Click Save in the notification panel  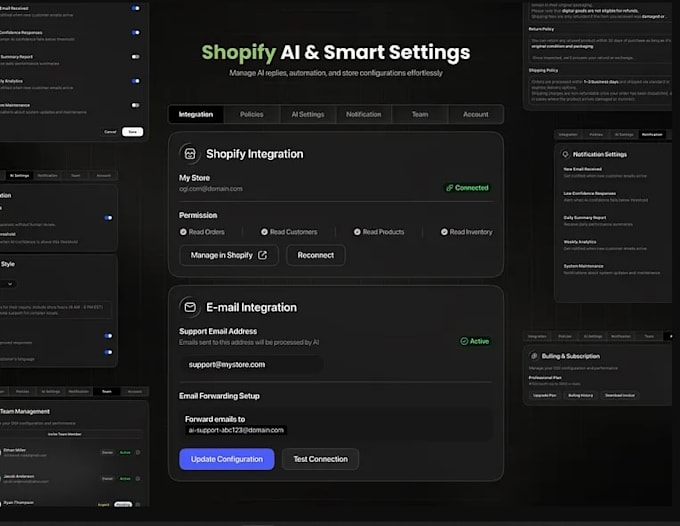(133, 132)
